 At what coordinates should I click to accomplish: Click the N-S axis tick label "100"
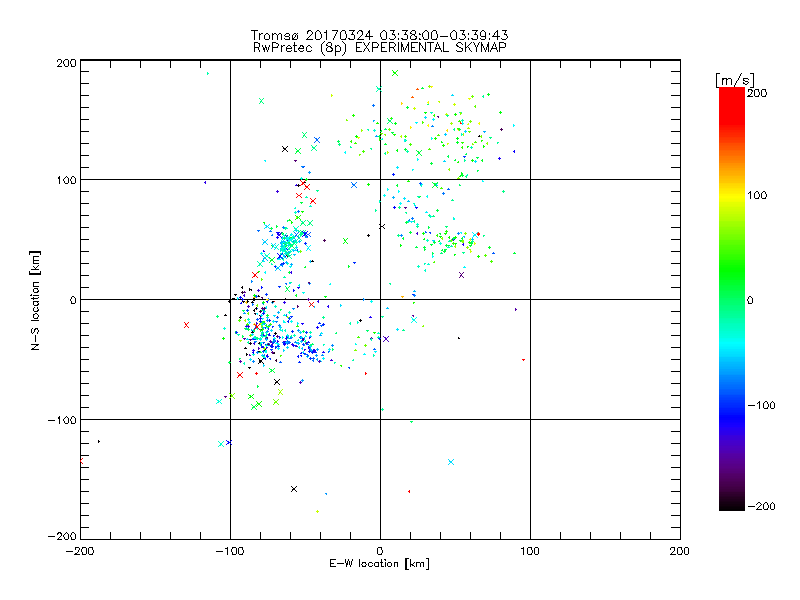[x=66, y=180]
